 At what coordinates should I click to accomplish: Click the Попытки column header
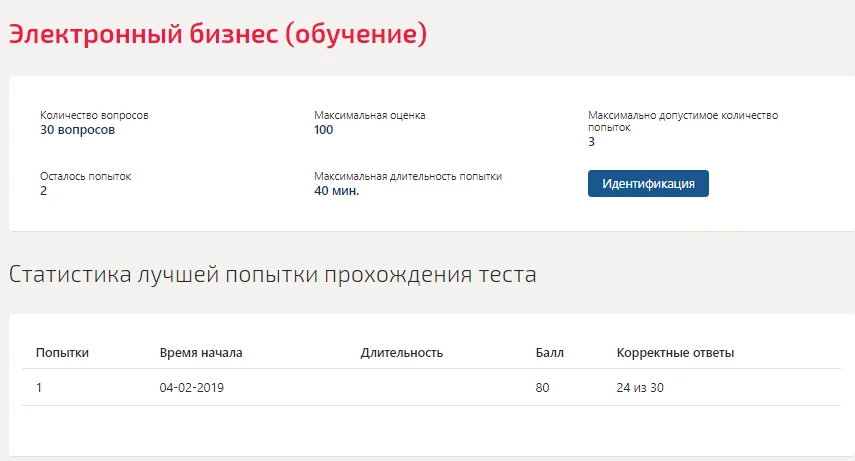pos(62,353)
